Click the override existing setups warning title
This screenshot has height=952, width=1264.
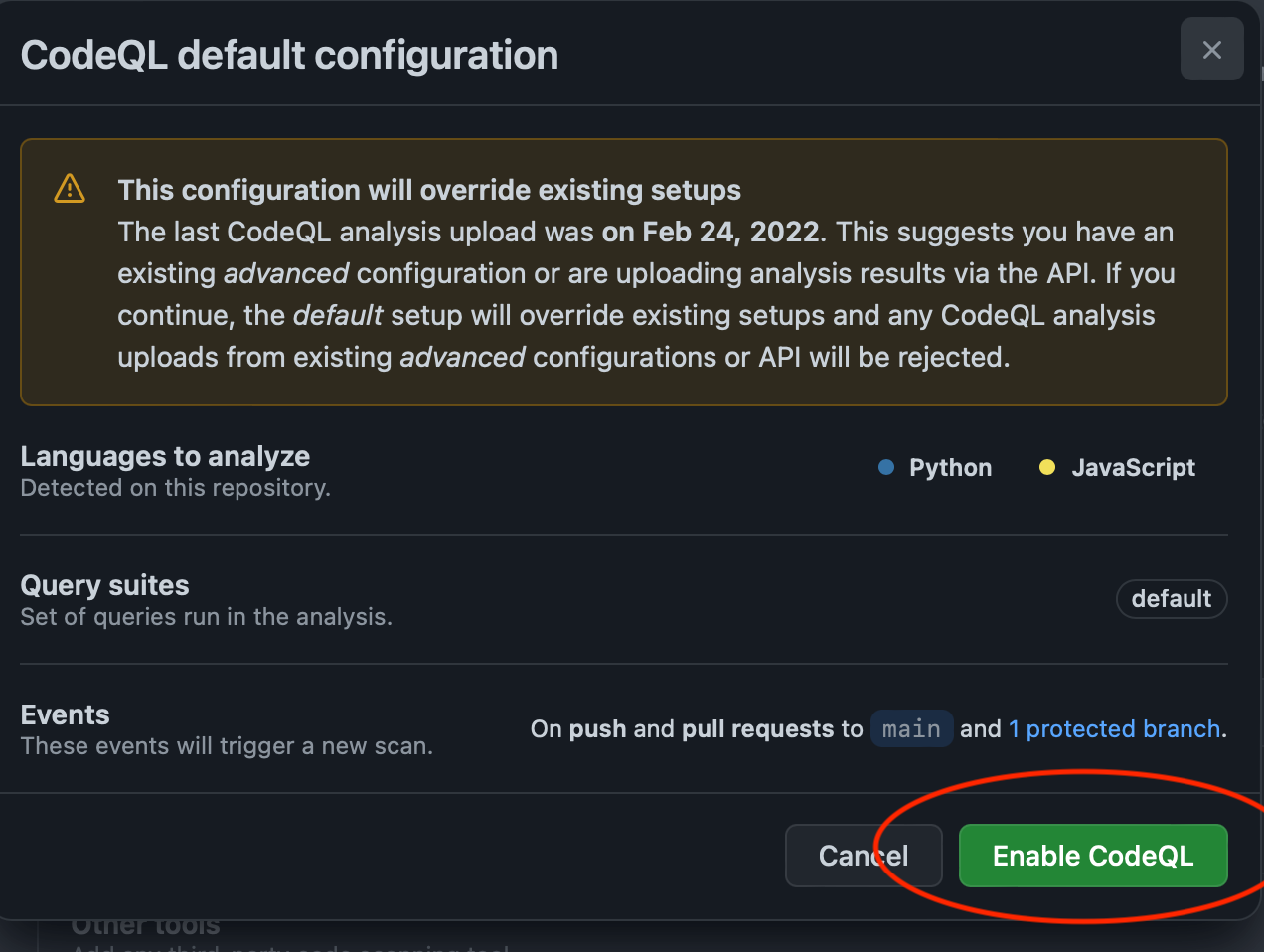[429, 190]
